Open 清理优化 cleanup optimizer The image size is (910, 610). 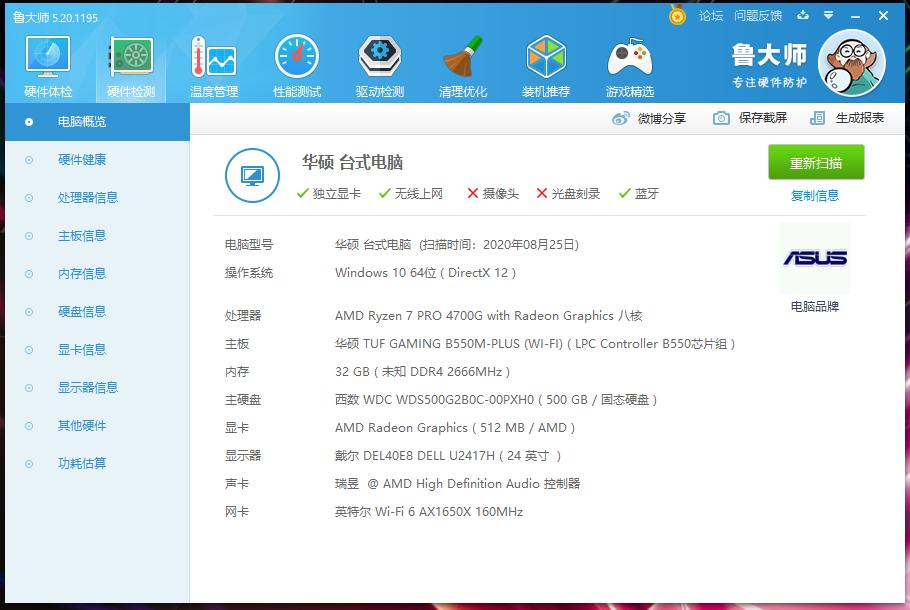pos(462,63)
